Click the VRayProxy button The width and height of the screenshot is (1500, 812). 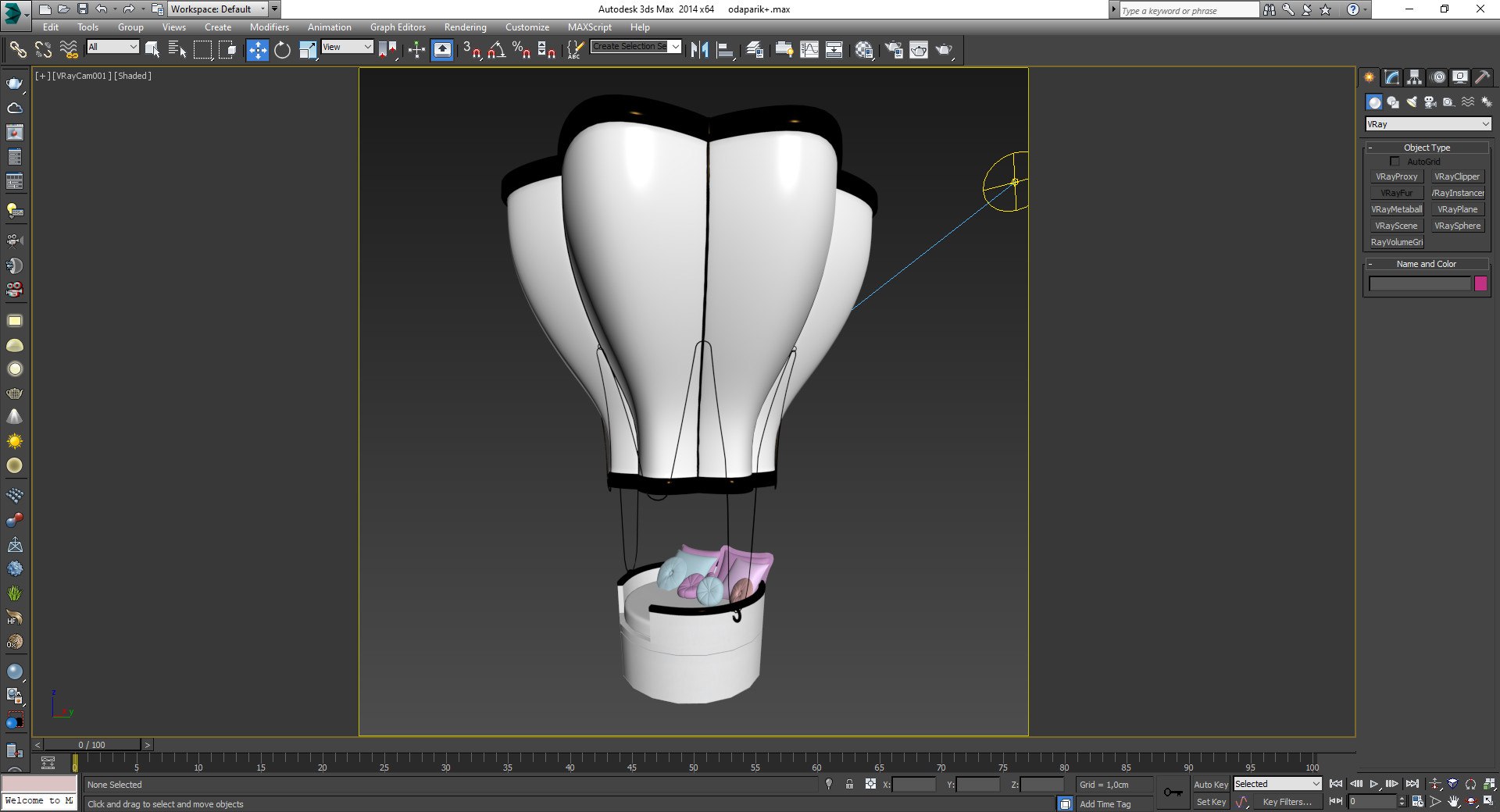[1396, 176]
